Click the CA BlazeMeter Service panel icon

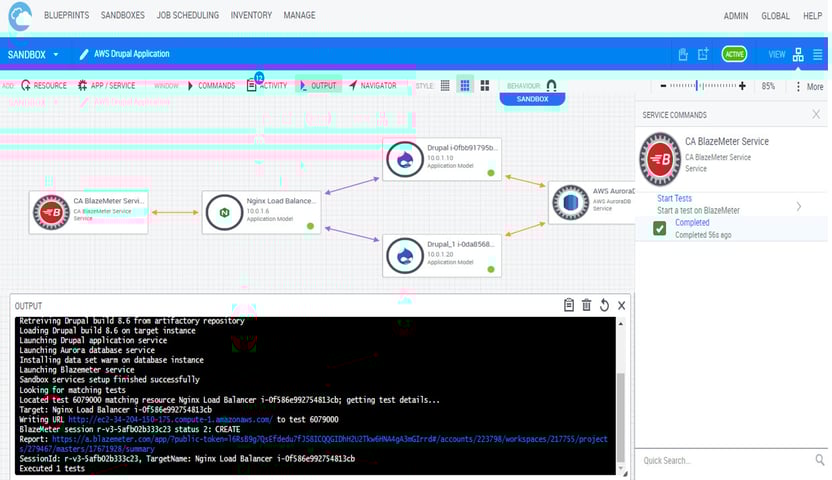click(660, 159)
